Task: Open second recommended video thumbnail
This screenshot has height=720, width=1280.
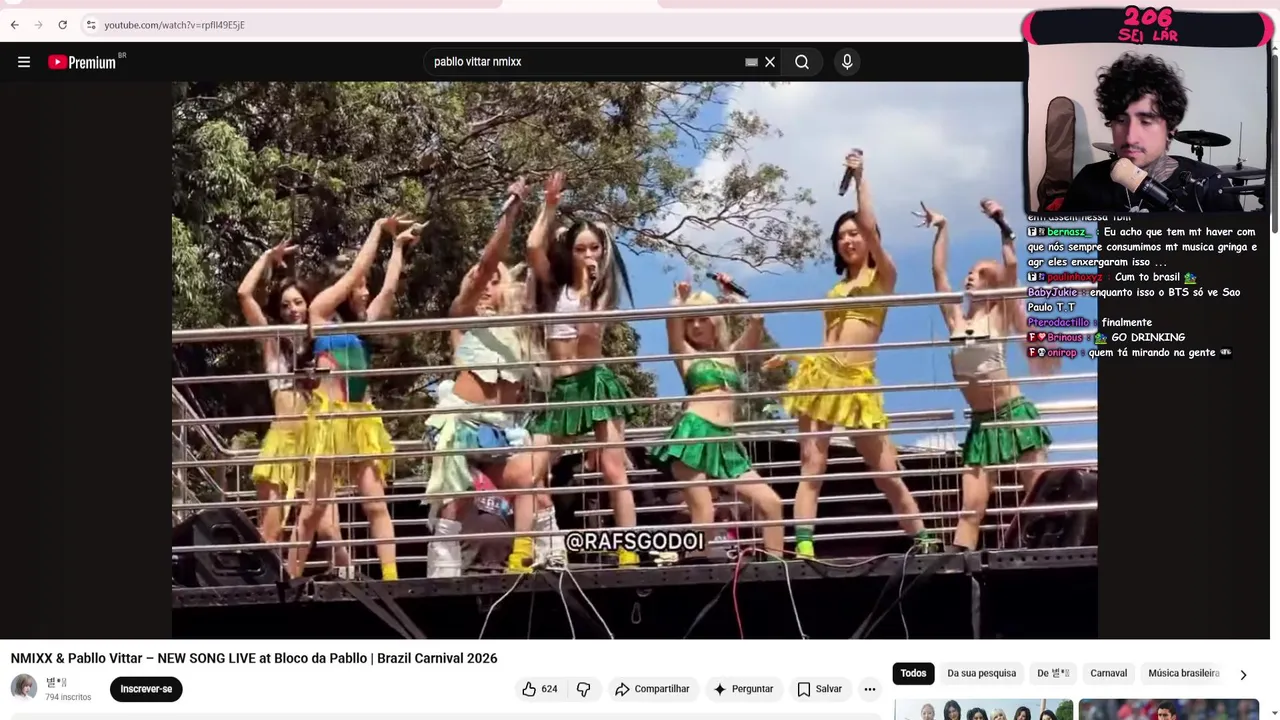Action: (x=1168, y=710)
